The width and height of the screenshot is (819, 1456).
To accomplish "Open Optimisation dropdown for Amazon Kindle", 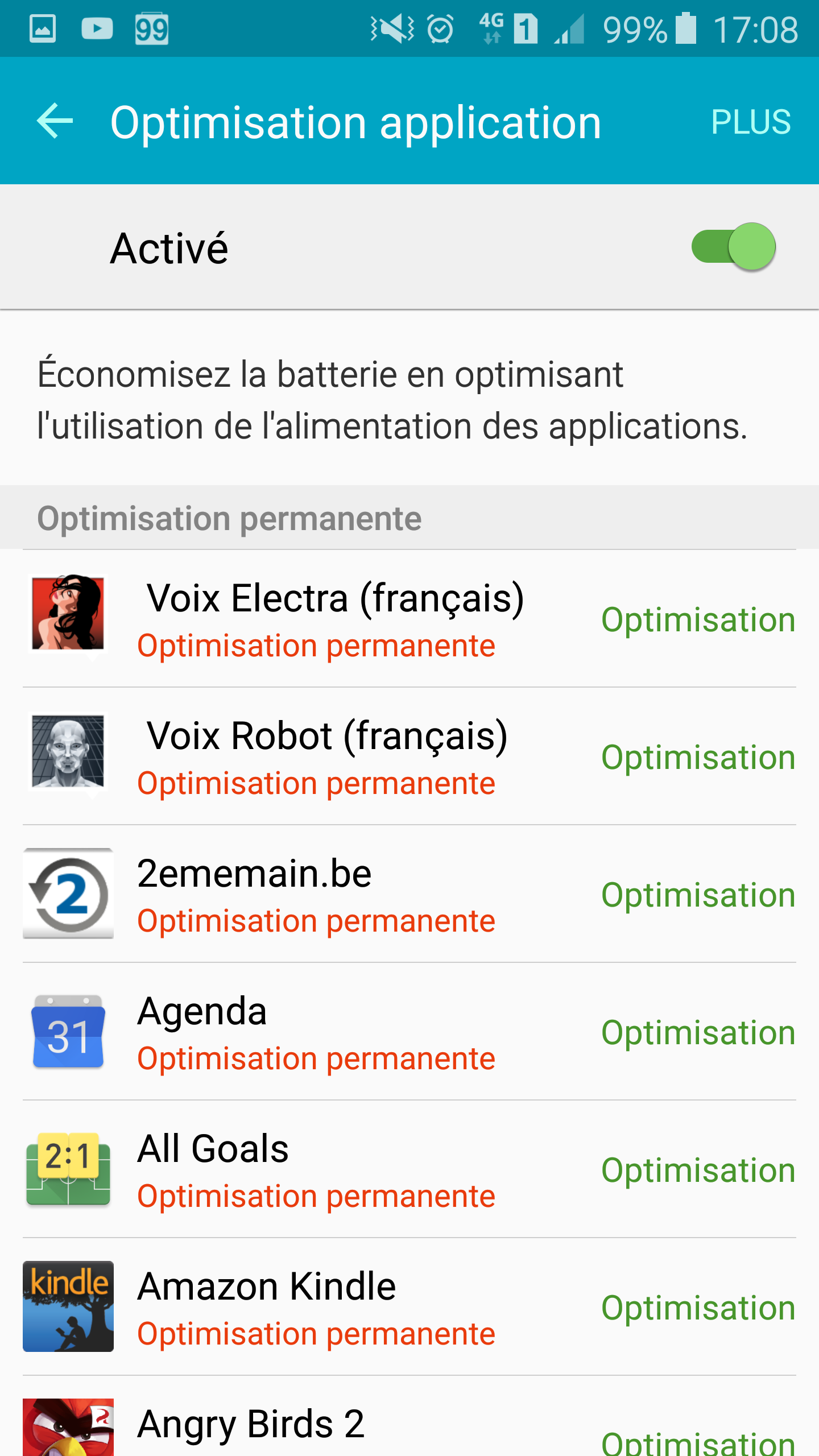I will click(698, 1308).
